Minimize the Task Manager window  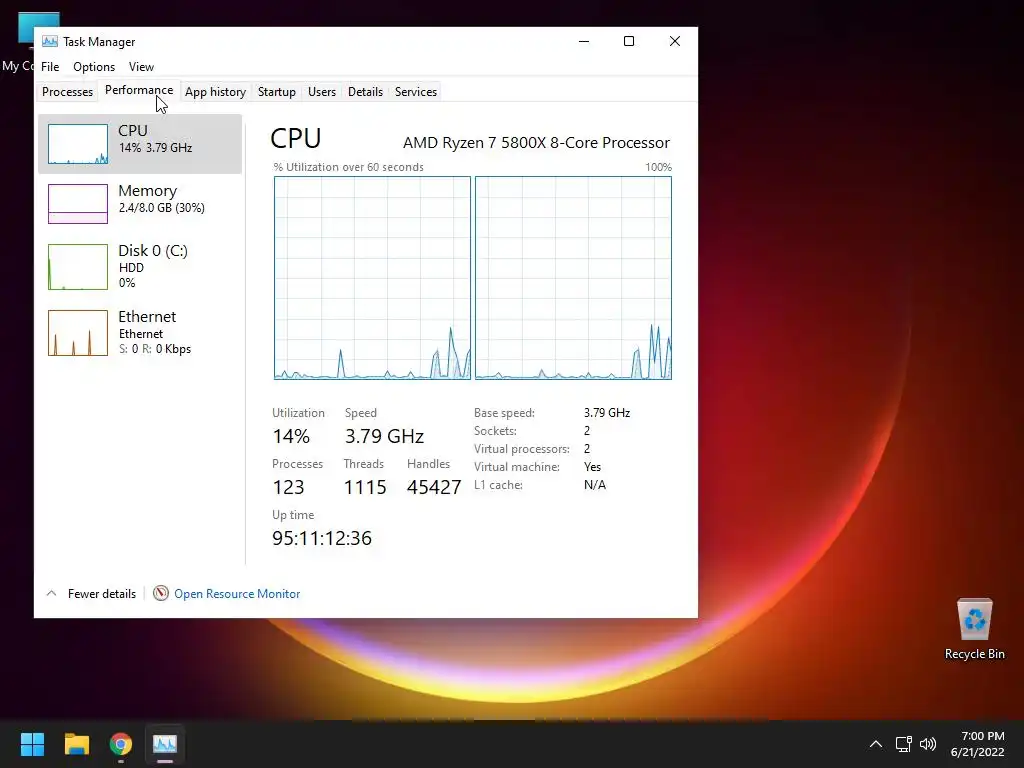(x=584, y=41)
